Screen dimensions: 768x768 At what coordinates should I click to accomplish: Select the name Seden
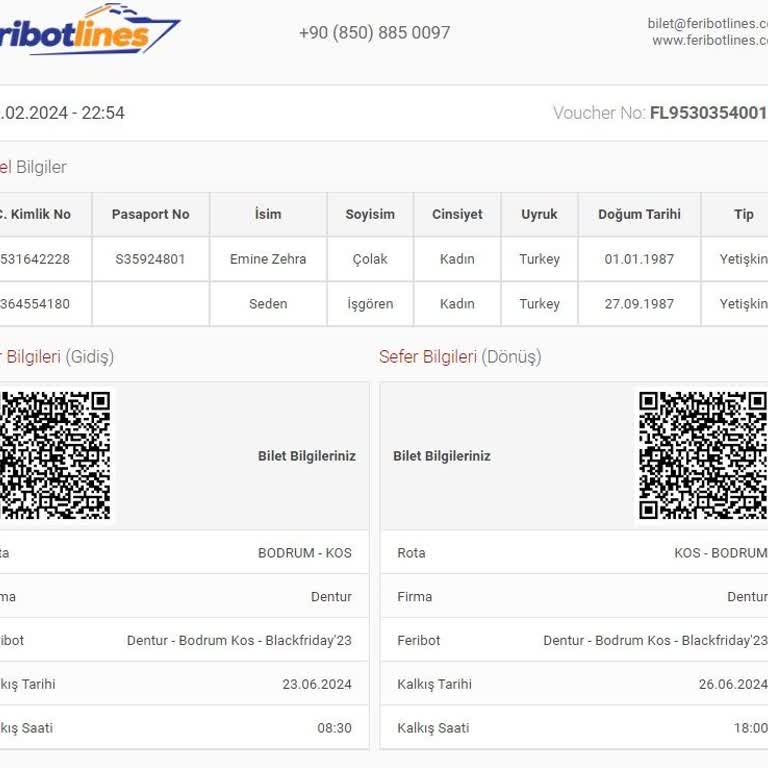pos(268,304)
